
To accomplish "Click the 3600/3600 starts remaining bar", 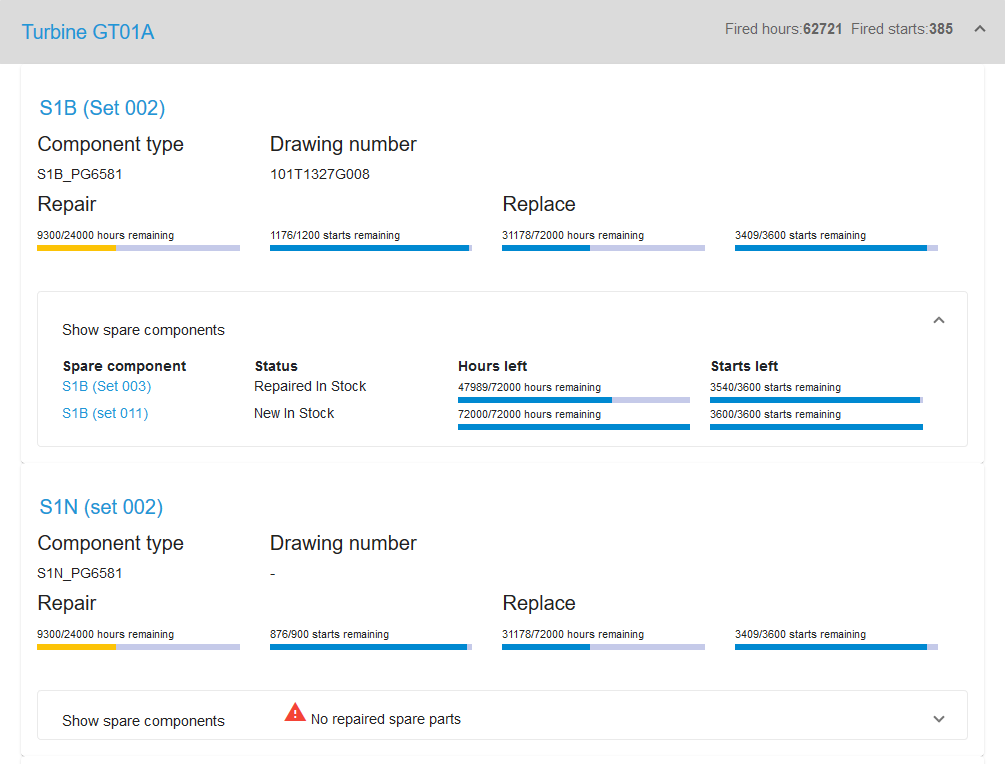I will [816, 427].
